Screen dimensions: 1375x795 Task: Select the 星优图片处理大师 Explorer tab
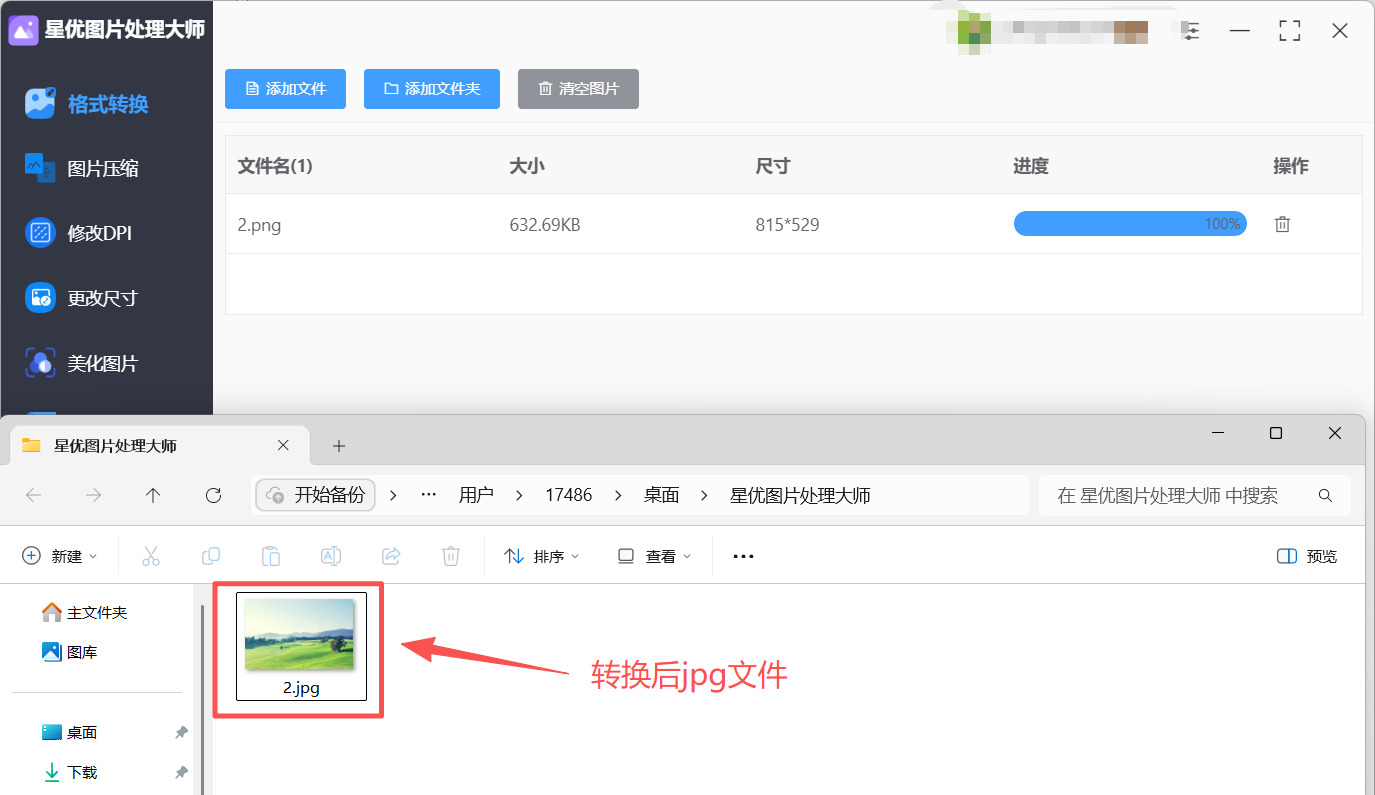[160, 445]
